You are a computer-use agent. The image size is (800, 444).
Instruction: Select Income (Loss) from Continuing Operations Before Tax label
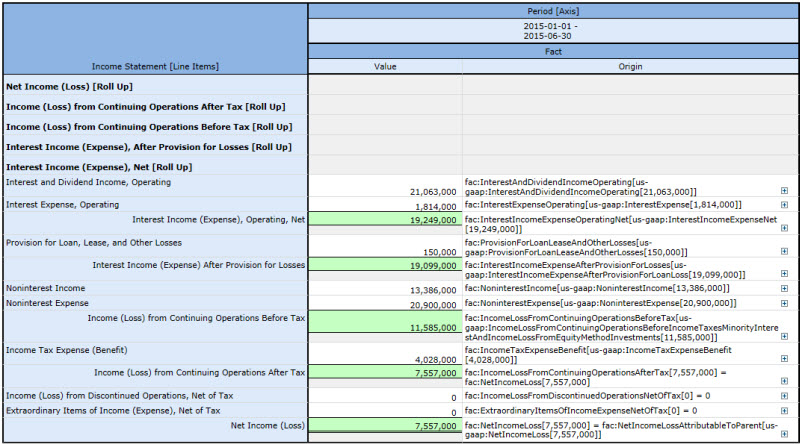click(196, 318)
